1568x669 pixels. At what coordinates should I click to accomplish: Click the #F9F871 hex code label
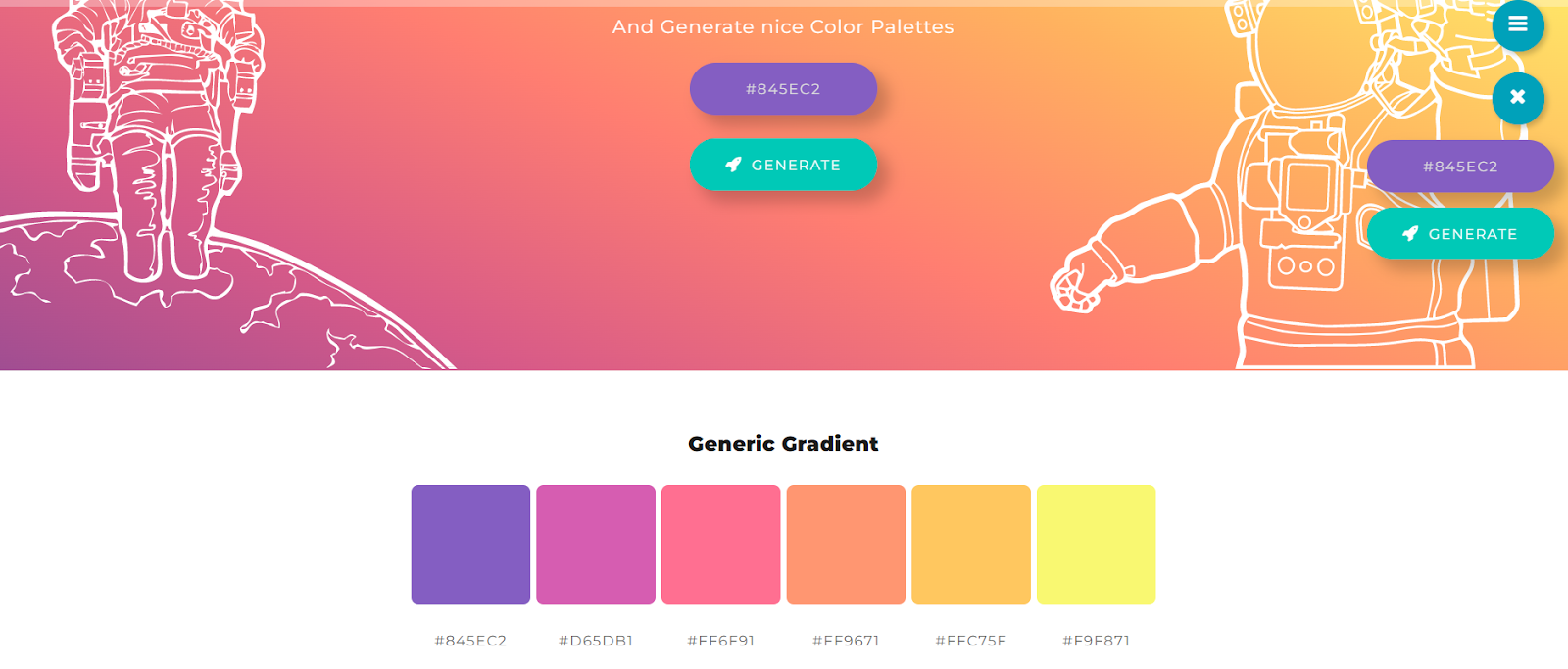tap(1097, 641)
